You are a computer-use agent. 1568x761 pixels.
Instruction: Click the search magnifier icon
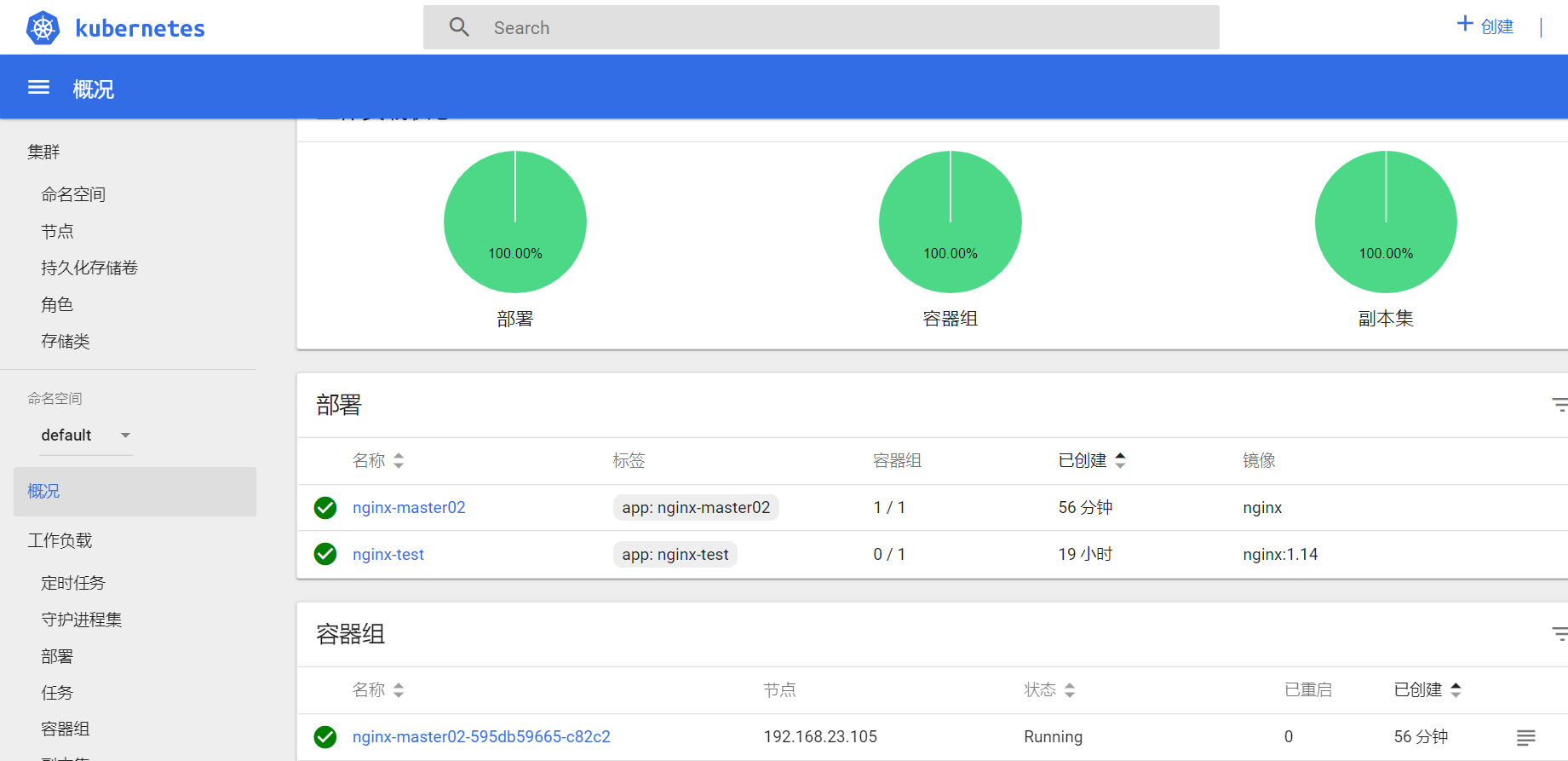click(459, 27)
